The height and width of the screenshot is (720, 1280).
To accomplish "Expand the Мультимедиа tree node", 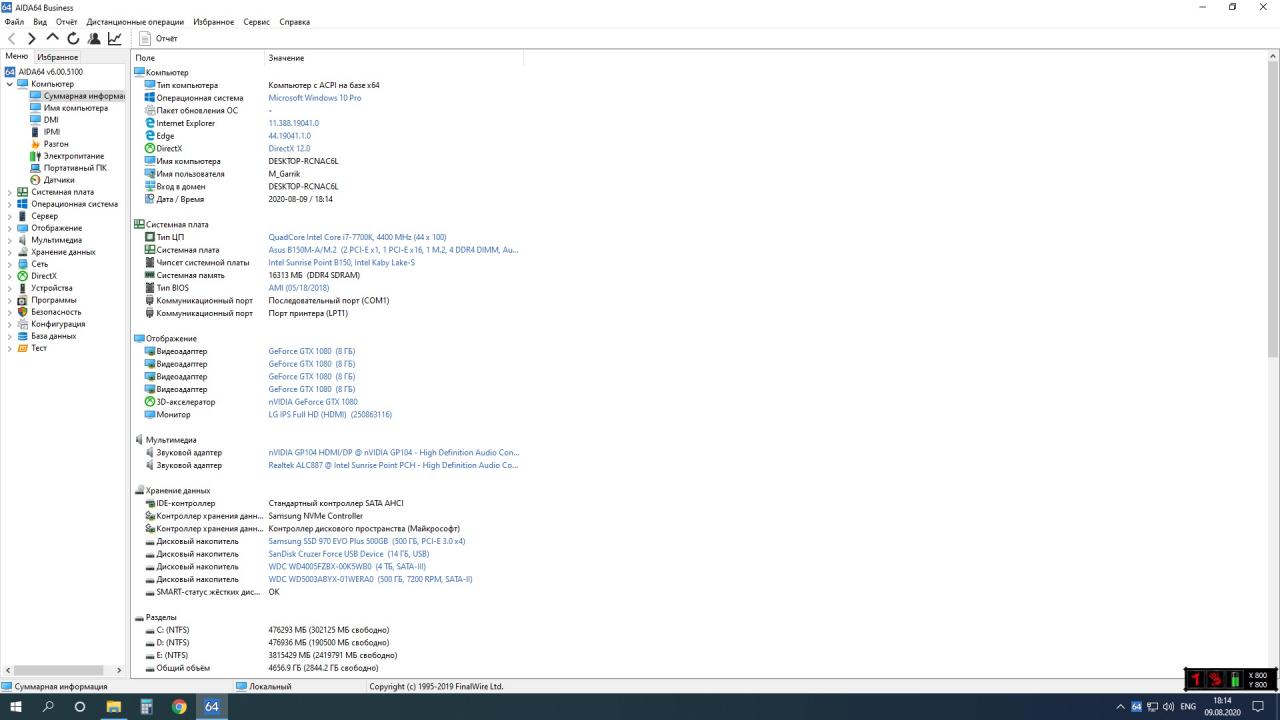I will pos(10,240).
